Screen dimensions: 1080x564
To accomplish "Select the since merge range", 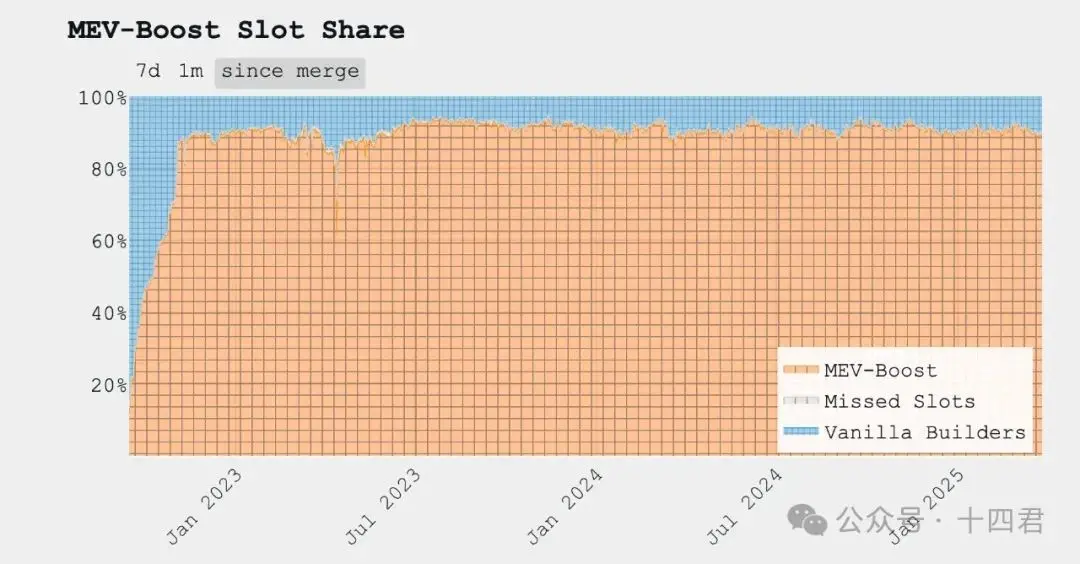I will coord(290,72).
